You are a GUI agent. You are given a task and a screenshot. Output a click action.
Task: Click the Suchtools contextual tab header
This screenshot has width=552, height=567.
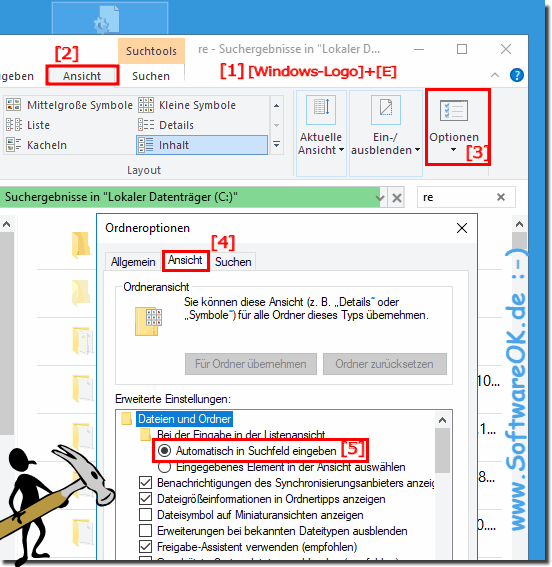click(x=151, y=51)
